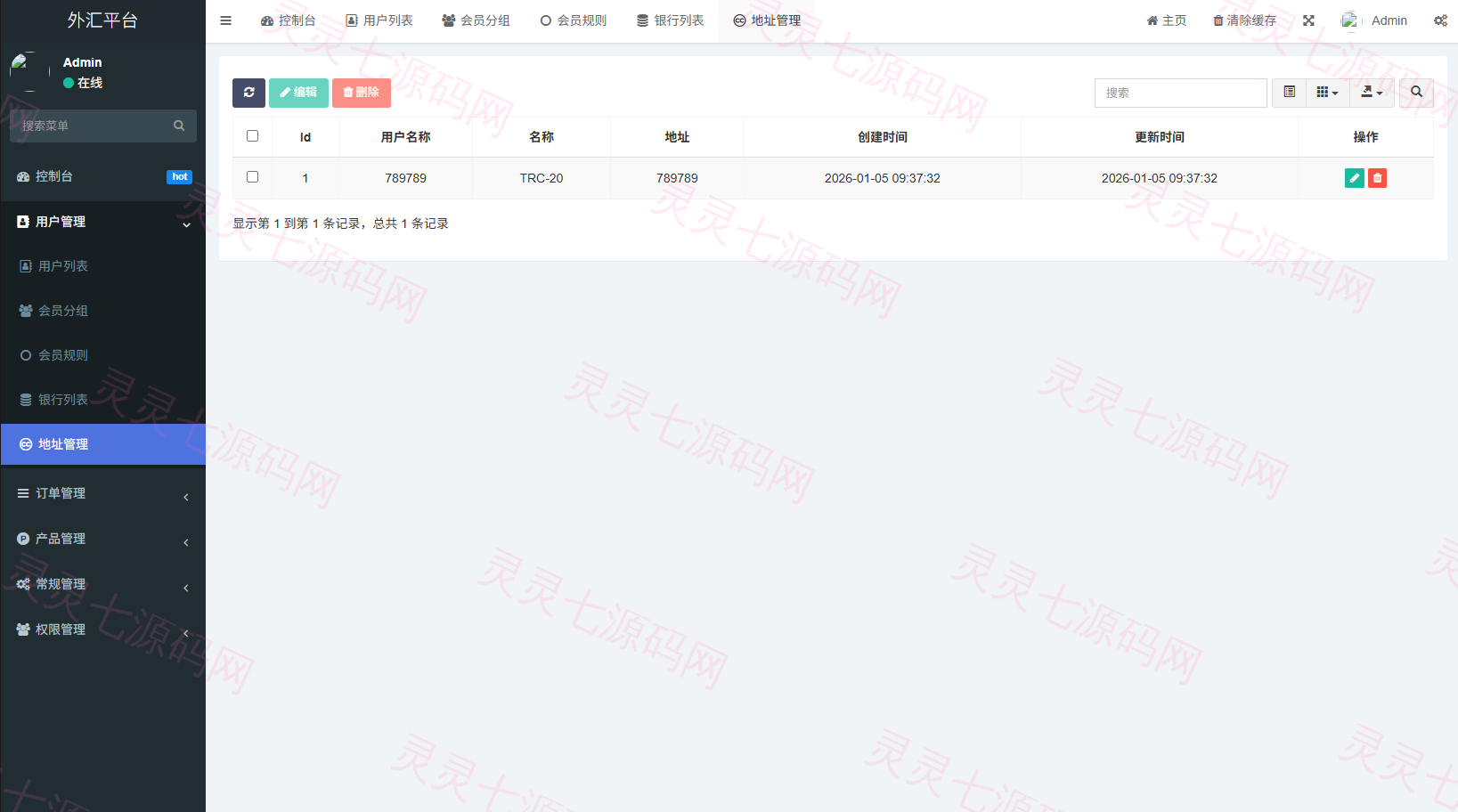Sort by the Id column header
Screen dimensions: 1458x812
[x=305, y=137]
